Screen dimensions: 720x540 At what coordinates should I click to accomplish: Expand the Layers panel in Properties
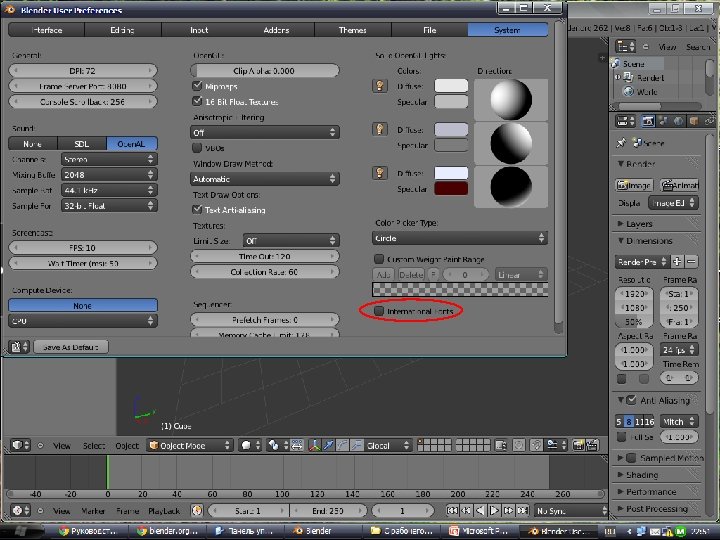point(638,224)
